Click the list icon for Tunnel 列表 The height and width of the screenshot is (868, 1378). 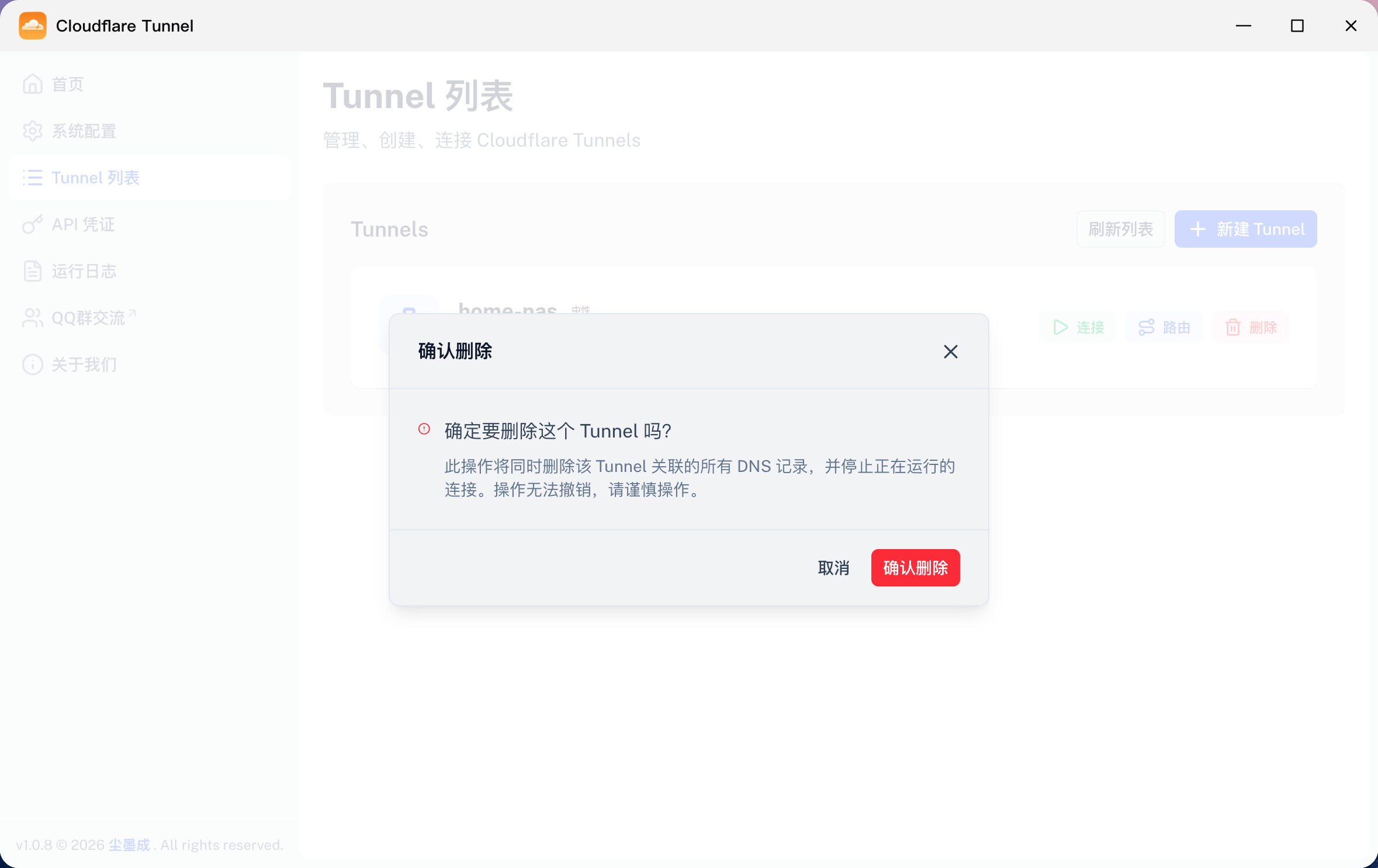pos(33,178)
